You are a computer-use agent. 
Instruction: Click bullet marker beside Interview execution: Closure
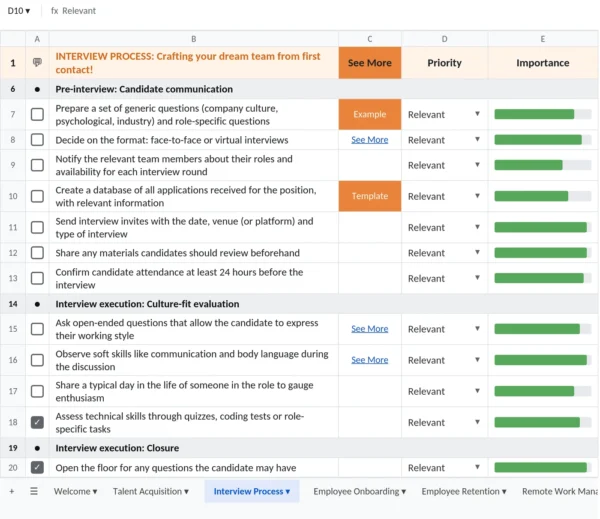(x=37, y=448)
